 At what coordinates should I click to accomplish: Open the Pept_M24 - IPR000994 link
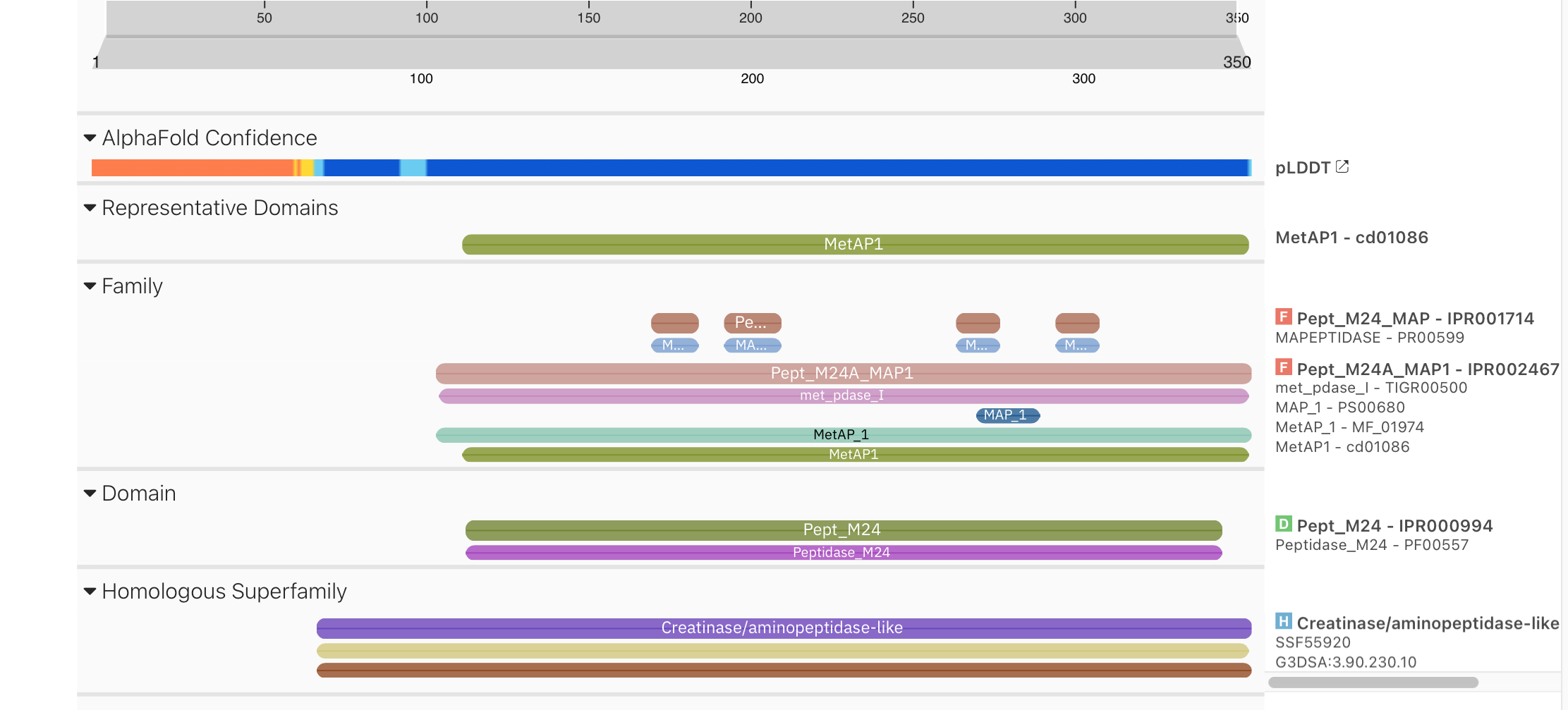pos(1394,526)
